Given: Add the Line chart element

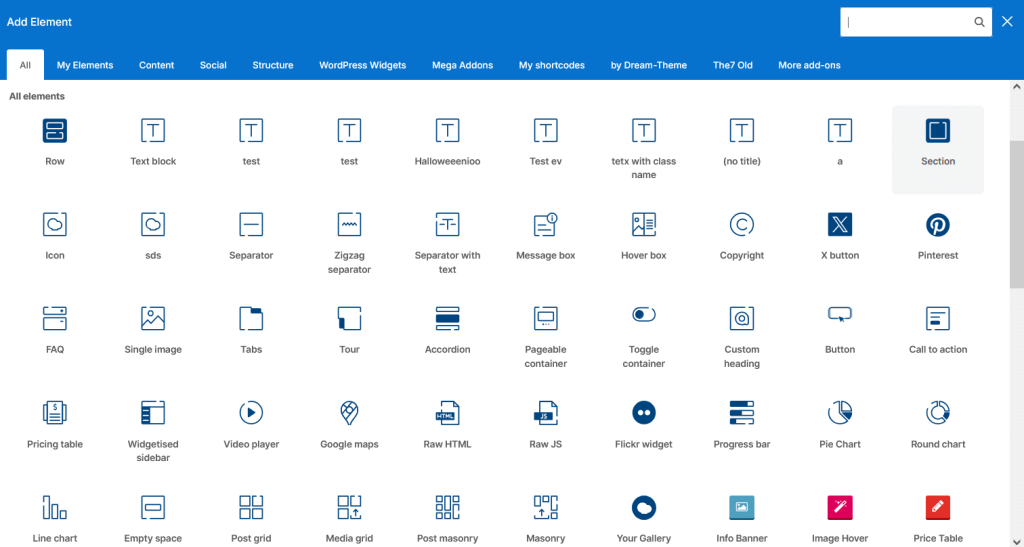Looking at the screenshot, I should click(x=55, y=519).
